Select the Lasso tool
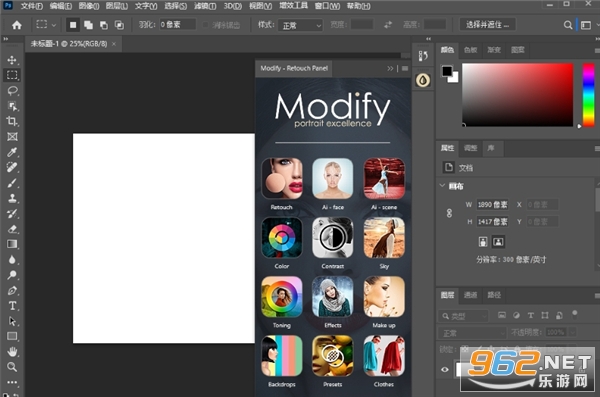Screen dimensions: 600x397 12,91
